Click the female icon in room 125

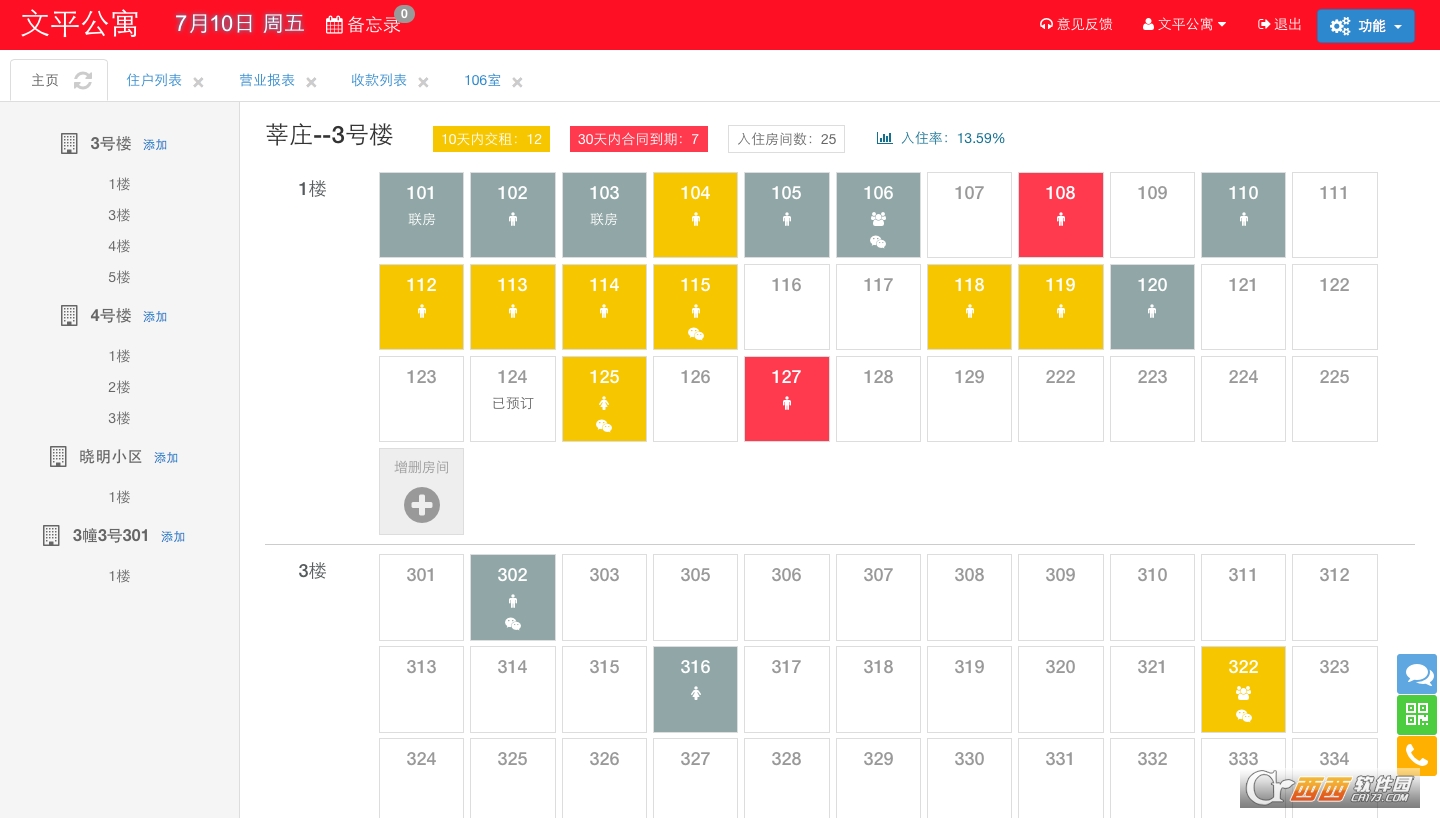[x=604, y=403]
